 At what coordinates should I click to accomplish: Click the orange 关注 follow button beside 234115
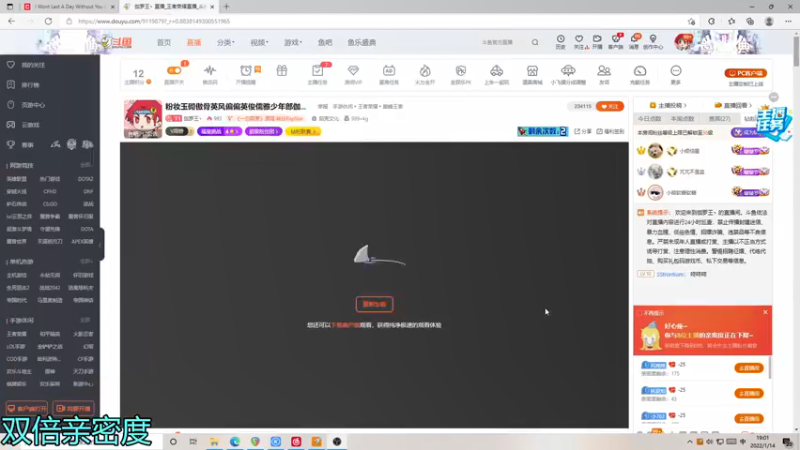(x=610, y=107)
